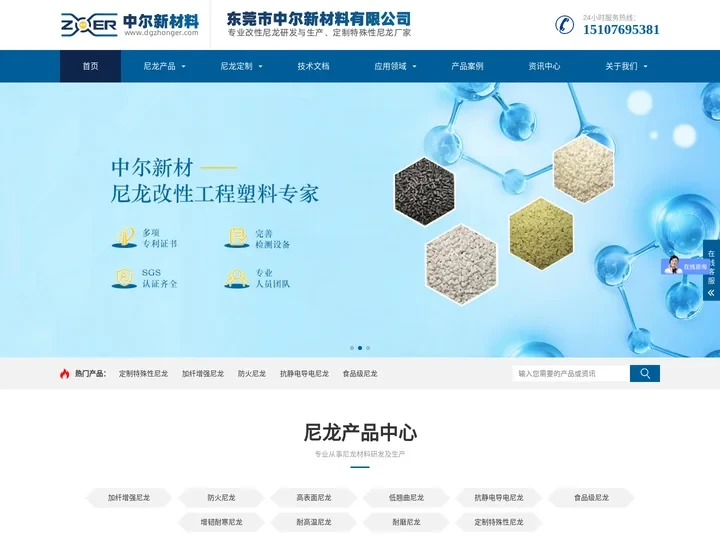Expand the 尼龙产品 dropdown arrow

click(183, 67)
